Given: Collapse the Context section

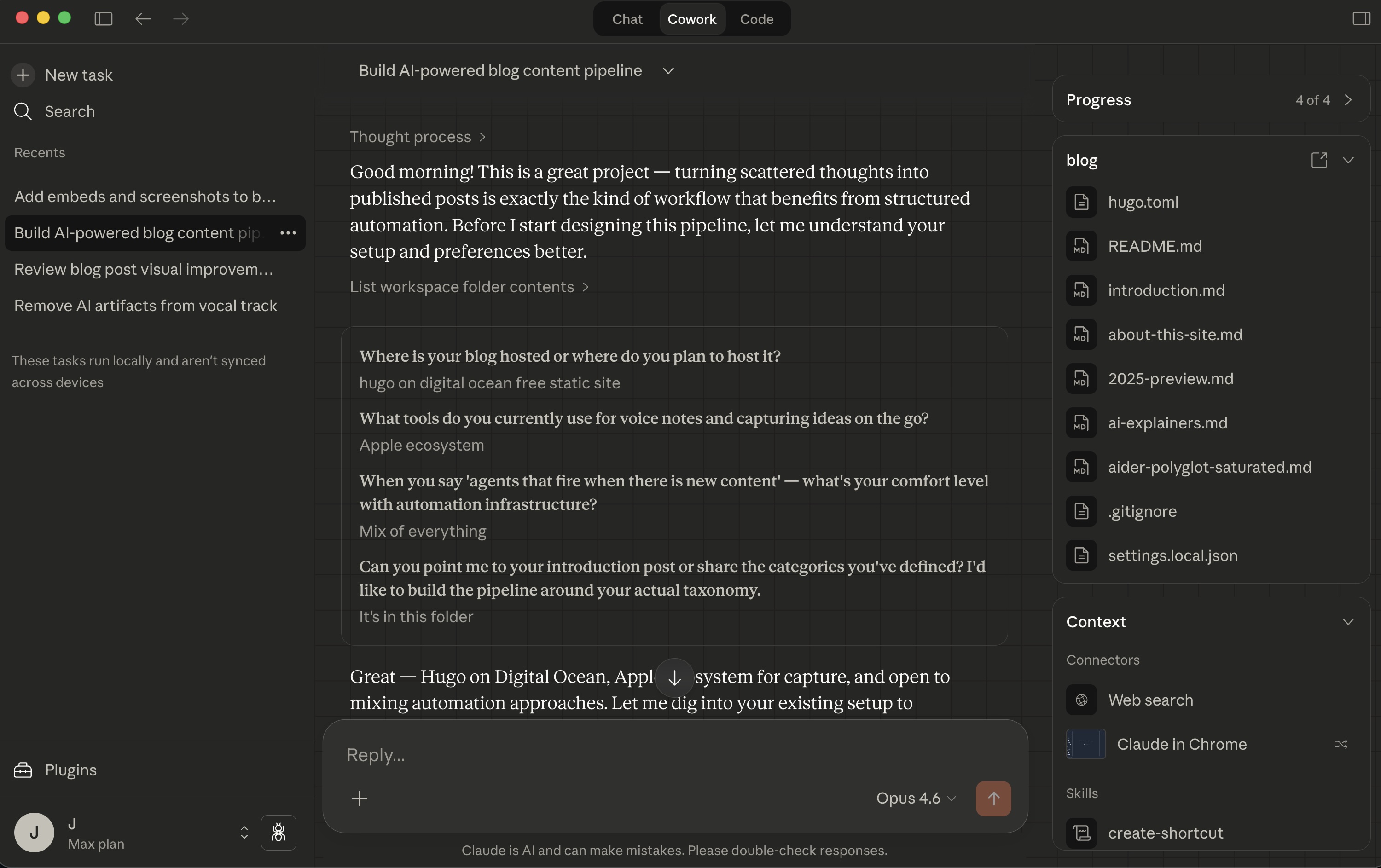Looking at the screenshot, I should tap(1348, 621).
